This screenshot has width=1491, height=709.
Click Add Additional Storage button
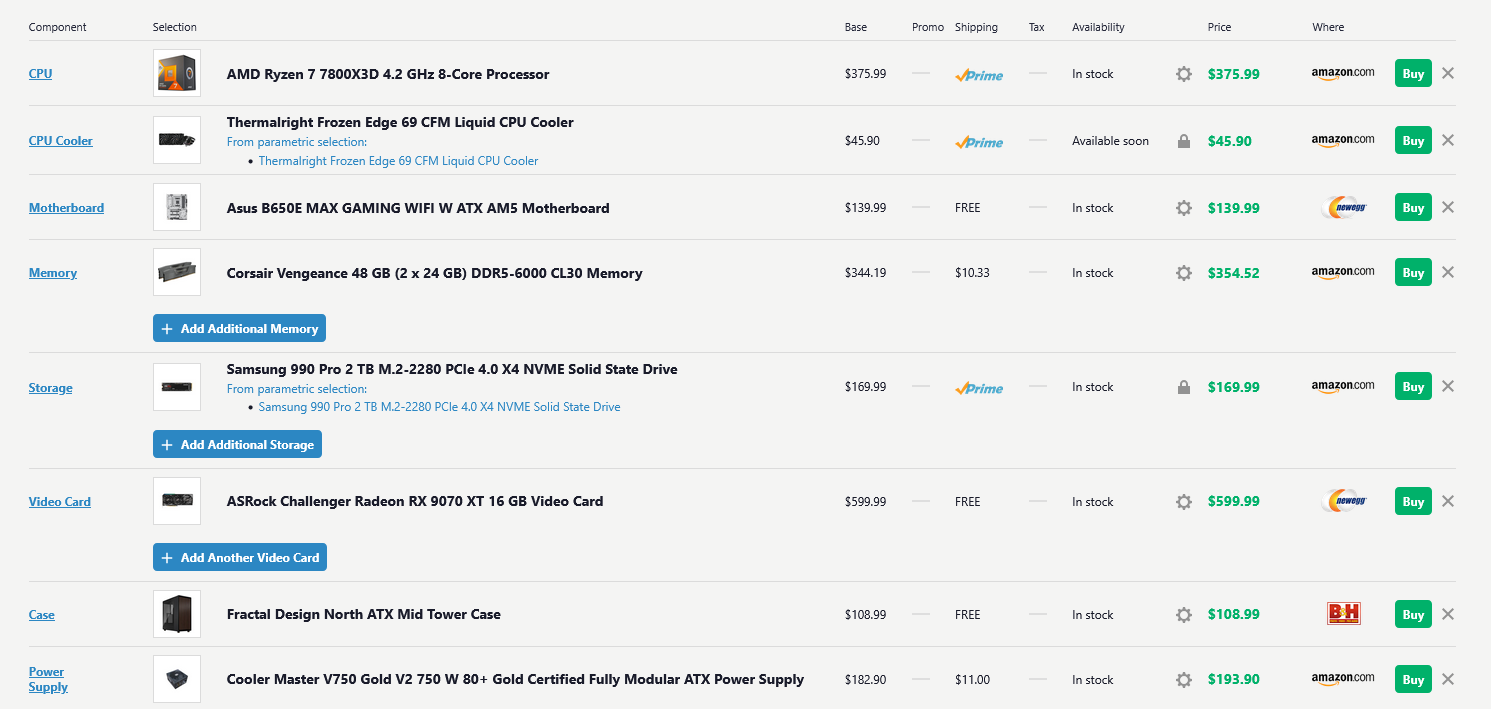tap(237, 444)
